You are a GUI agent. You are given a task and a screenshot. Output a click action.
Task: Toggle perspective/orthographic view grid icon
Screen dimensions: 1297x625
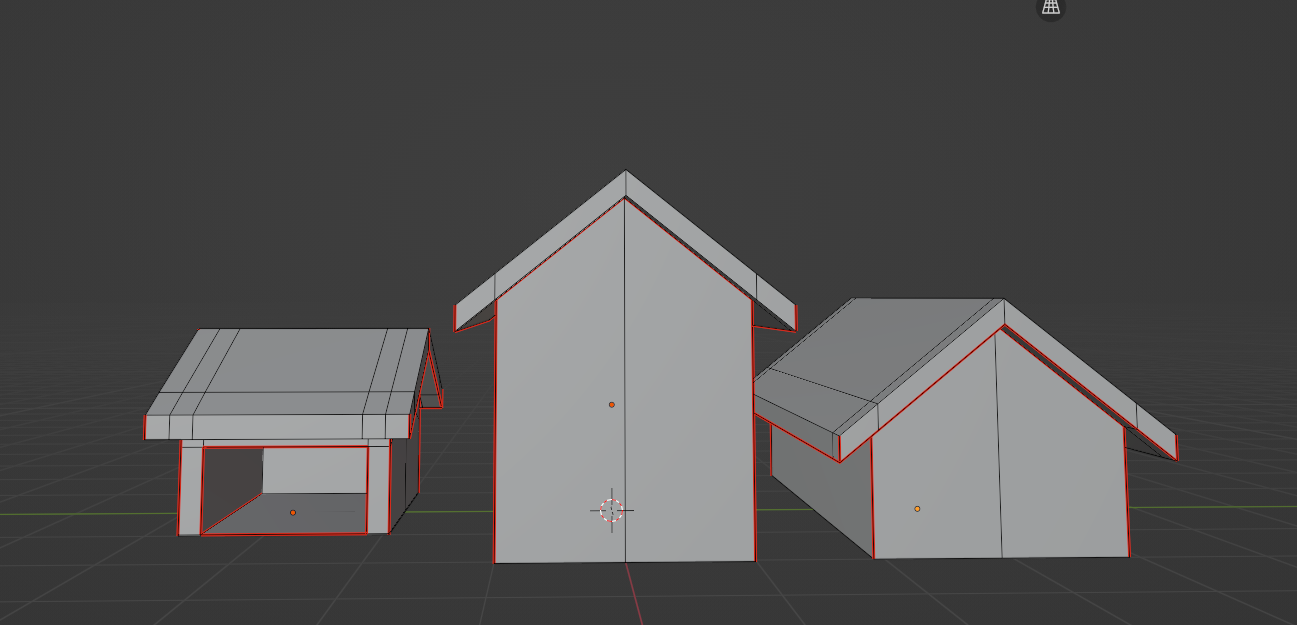[1050, 6]
